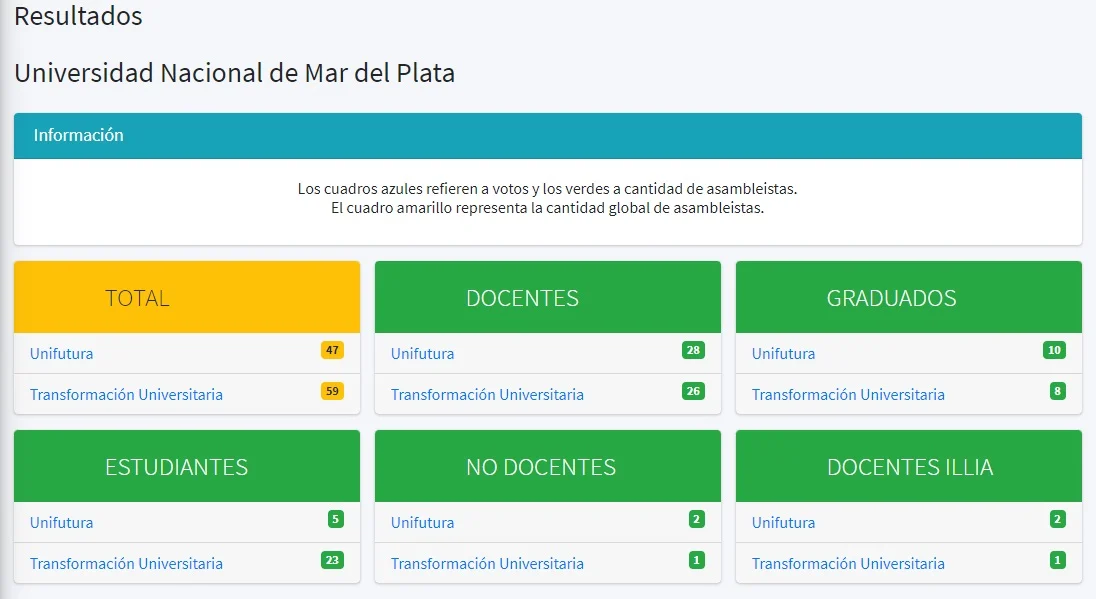The height and width of the screenshot is (599, 1096).
Task: Open Transformación Universitaria link in ESTUDIANTES card
Action: click(x=127, y=564)
